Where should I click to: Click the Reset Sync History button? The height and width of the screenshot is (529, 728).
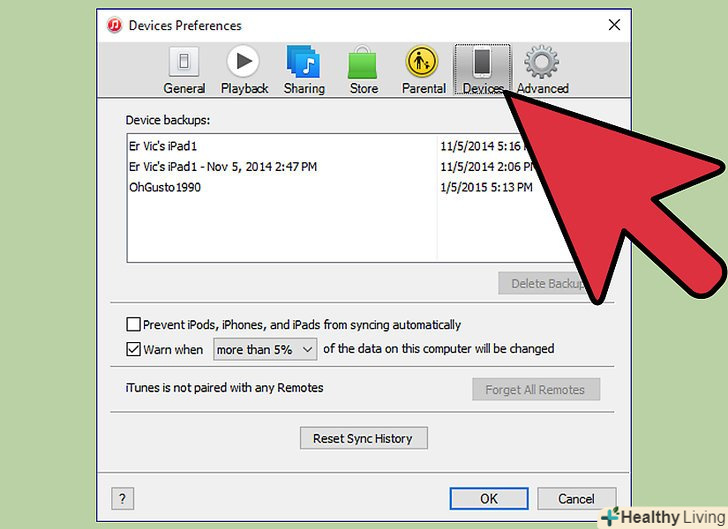[364, 438]
